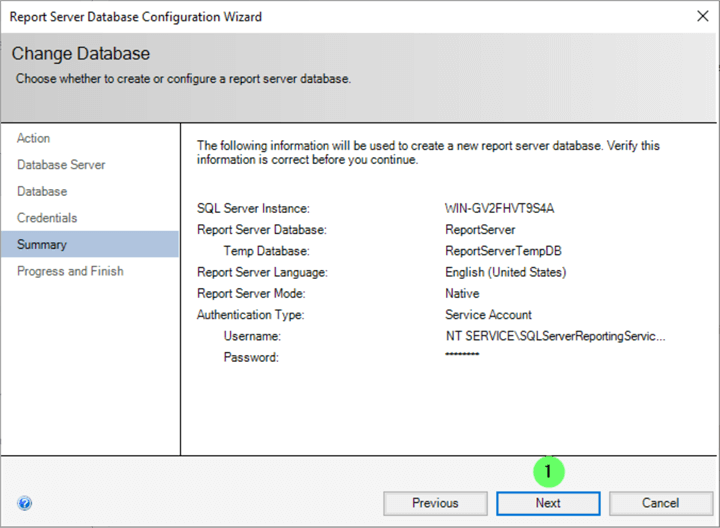Click the blue help question mark icon

(x=25, y=503)
